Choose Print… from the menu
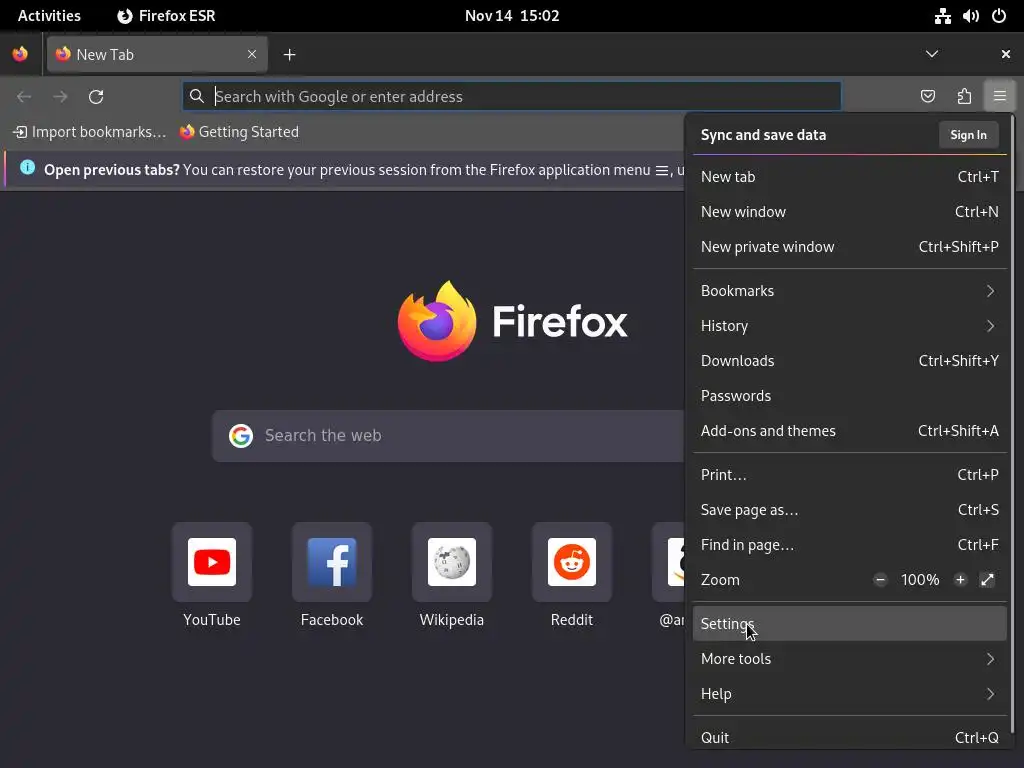Viewport: 1024px width, 768px height. [849, 475]
